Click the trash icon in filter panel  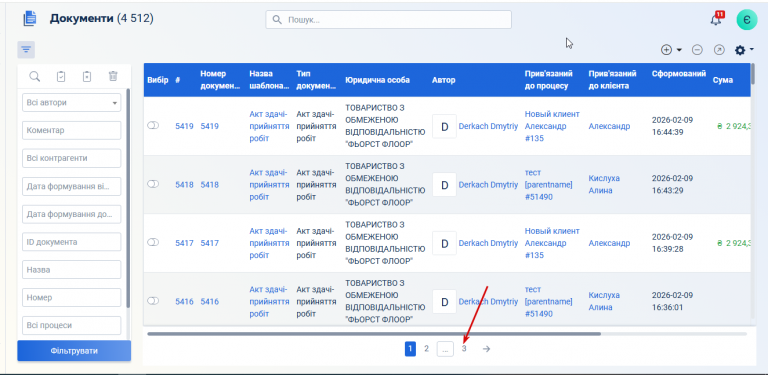(x=113, y=76)
